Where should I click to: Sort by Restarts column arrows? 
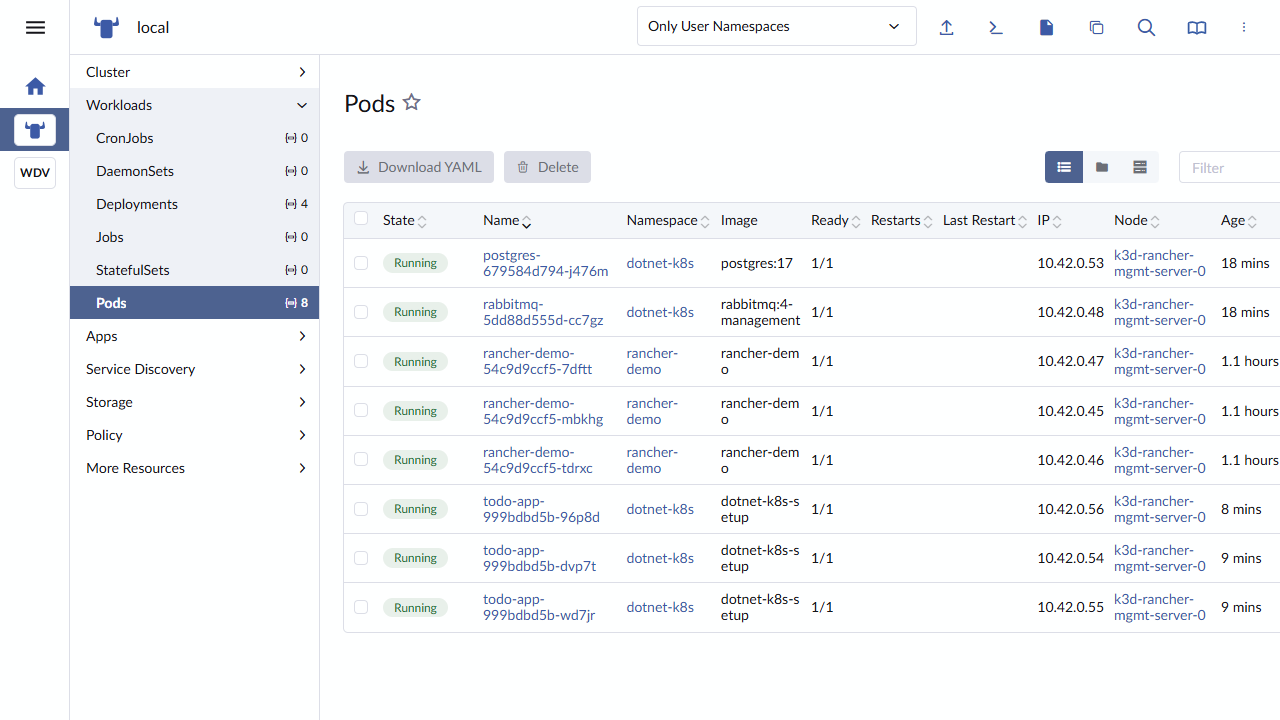click(928, 221)
